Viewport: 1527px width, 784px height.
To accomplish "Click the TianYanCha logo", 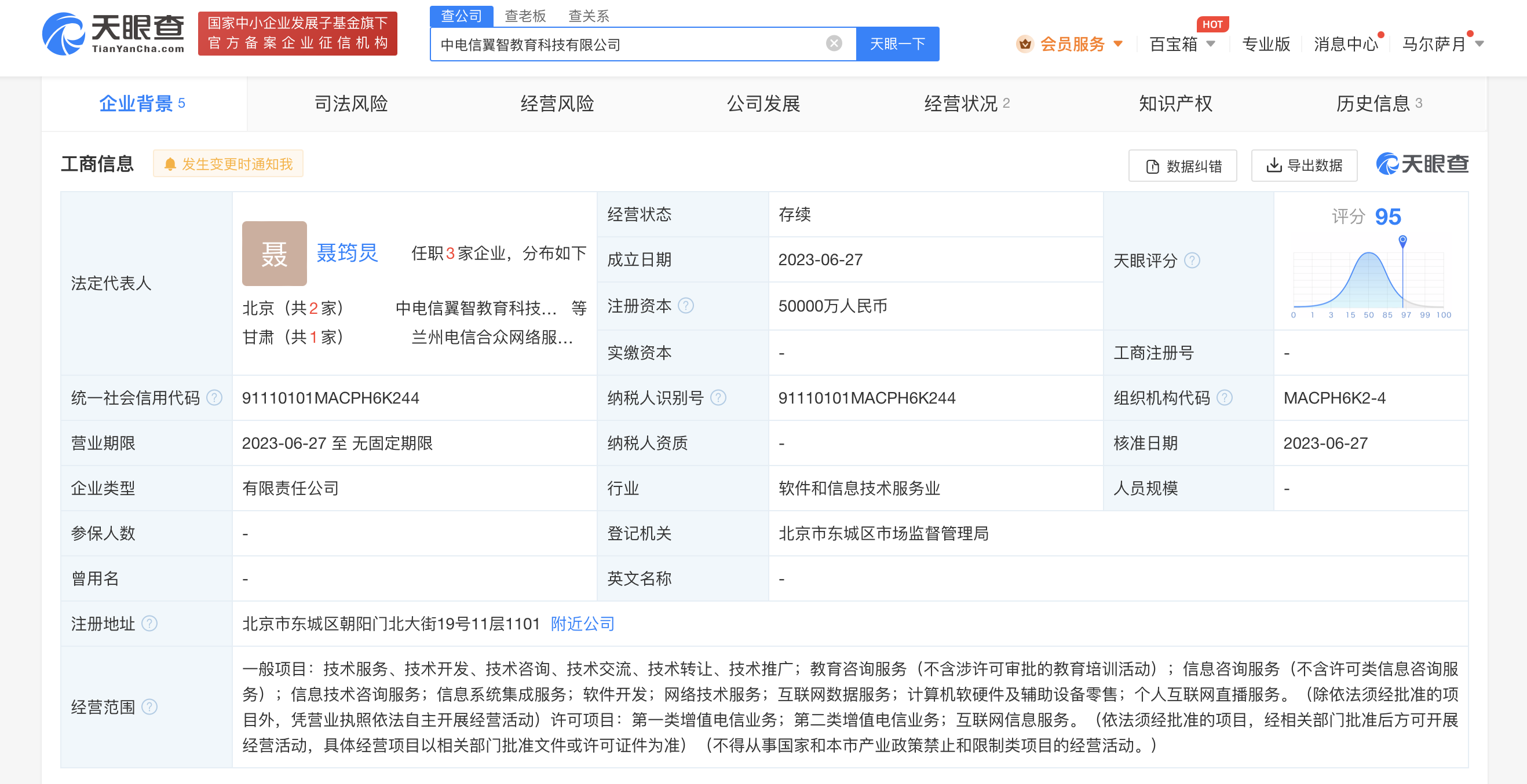I will point(112,34).
